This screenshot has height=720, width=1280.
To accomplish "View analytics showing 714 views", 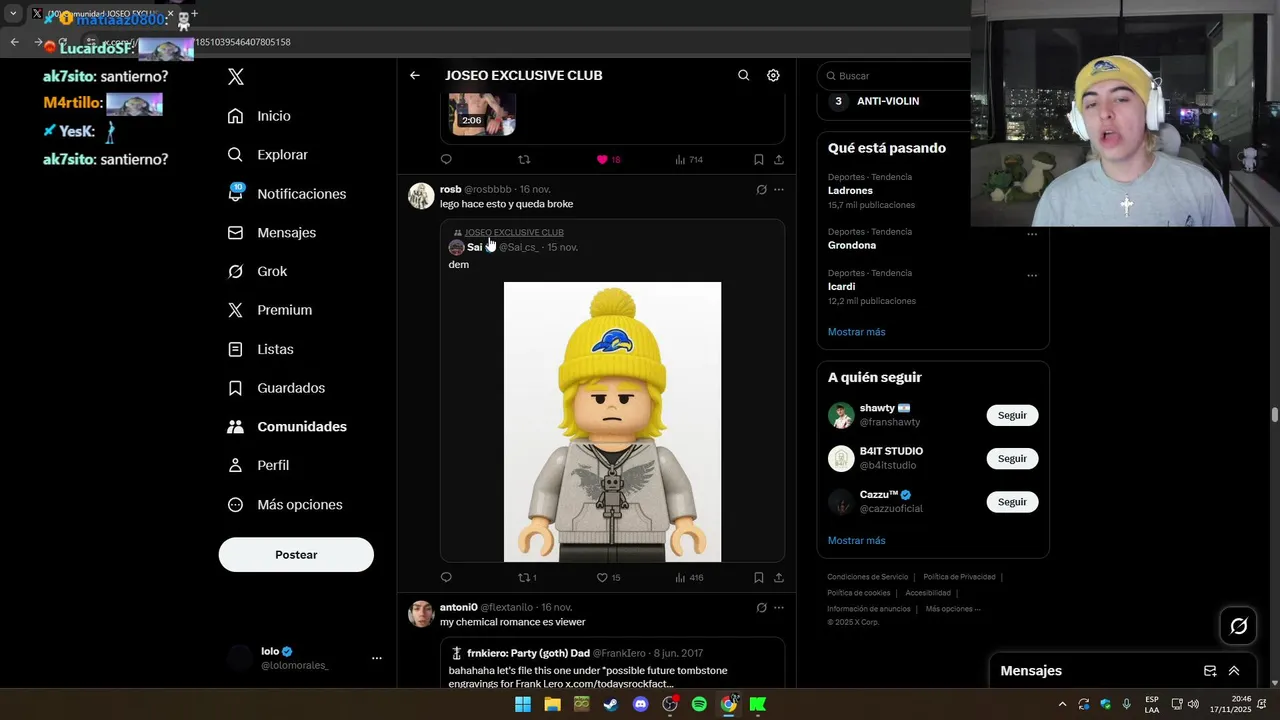I will pyautogui.click(x=689, y=159).
